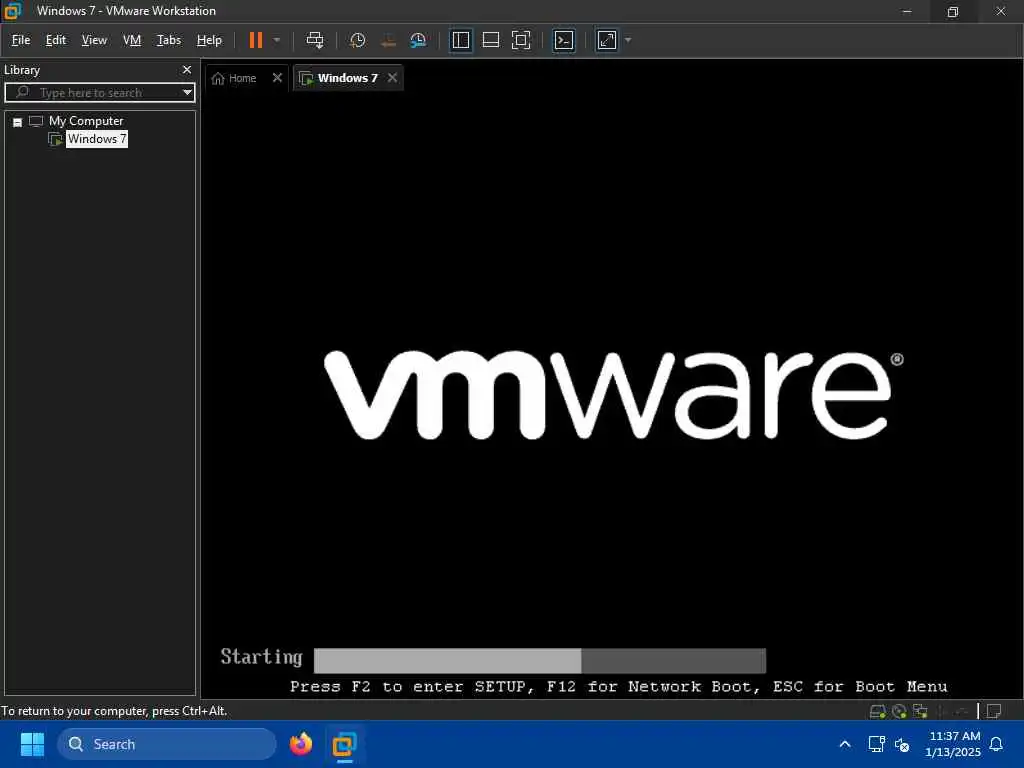This screenshot has height=768, width=1024.
Task: Open the VM menu
Action: pos(132,40)
